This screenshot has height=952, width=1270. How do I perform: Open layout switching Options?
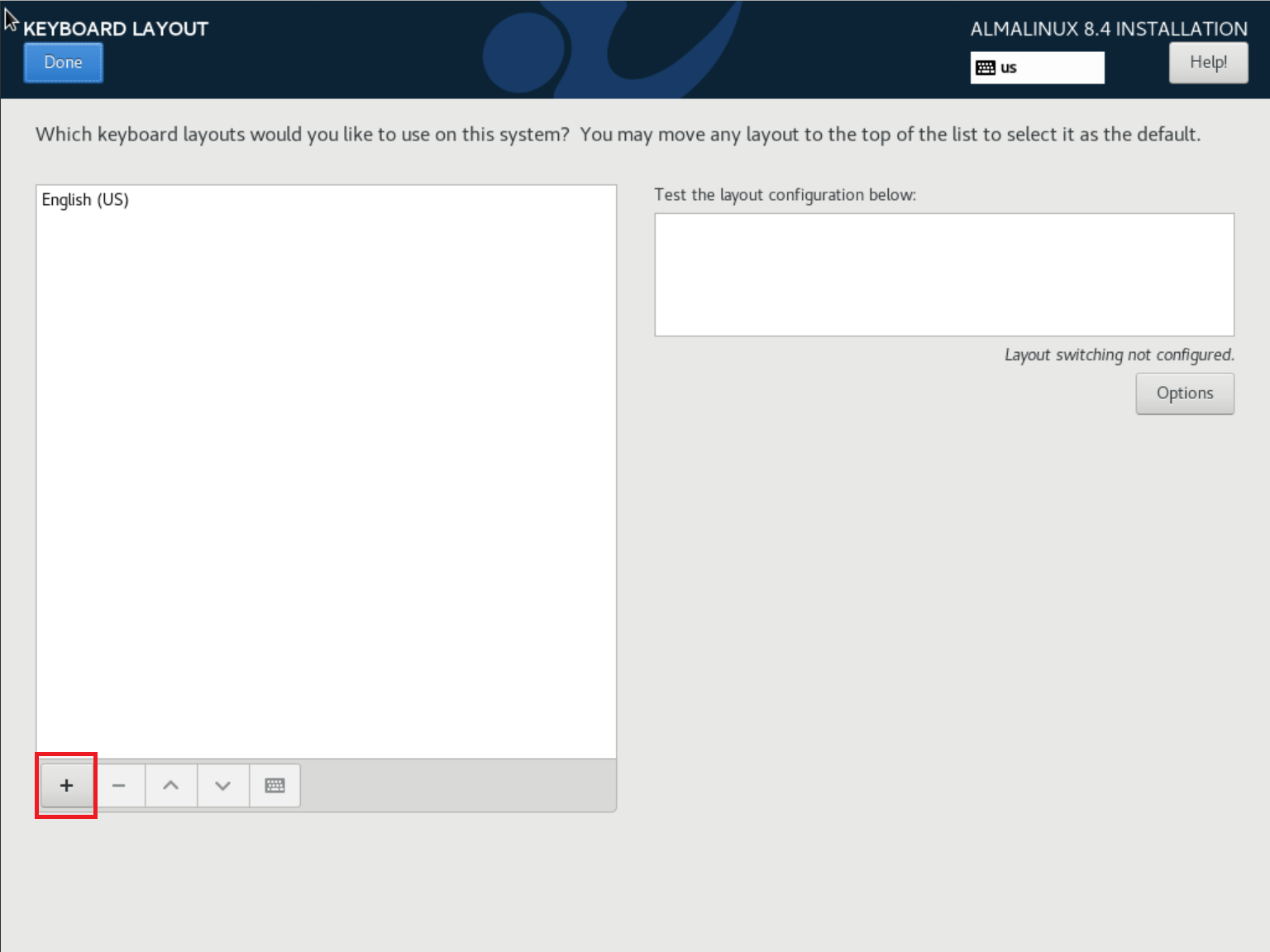coord(1184,393)
